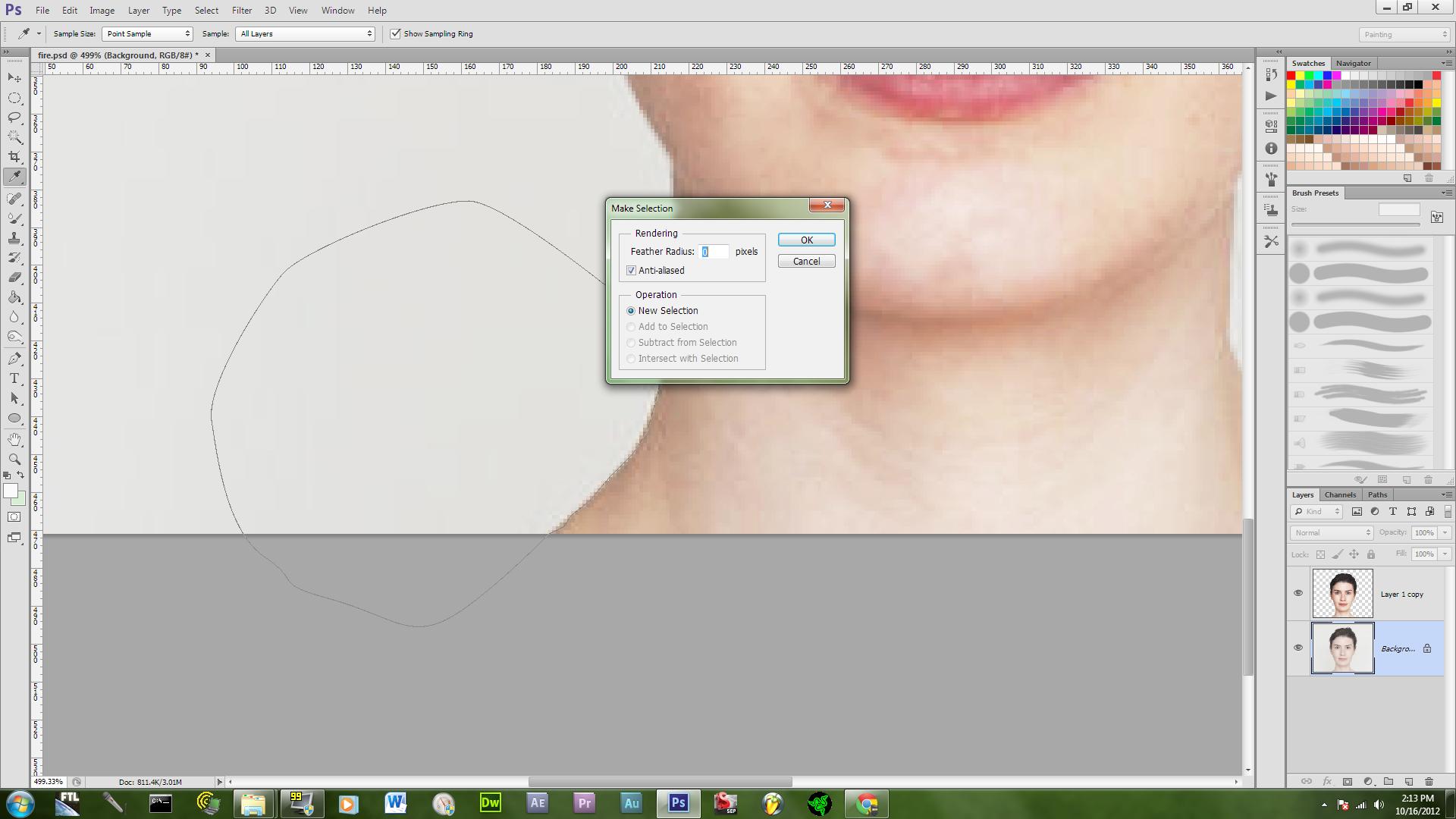Screen dimensions: 1456x819
Task: Open the tool preset picker arrow
Action: pyautogui.click(x=39, y=33)
